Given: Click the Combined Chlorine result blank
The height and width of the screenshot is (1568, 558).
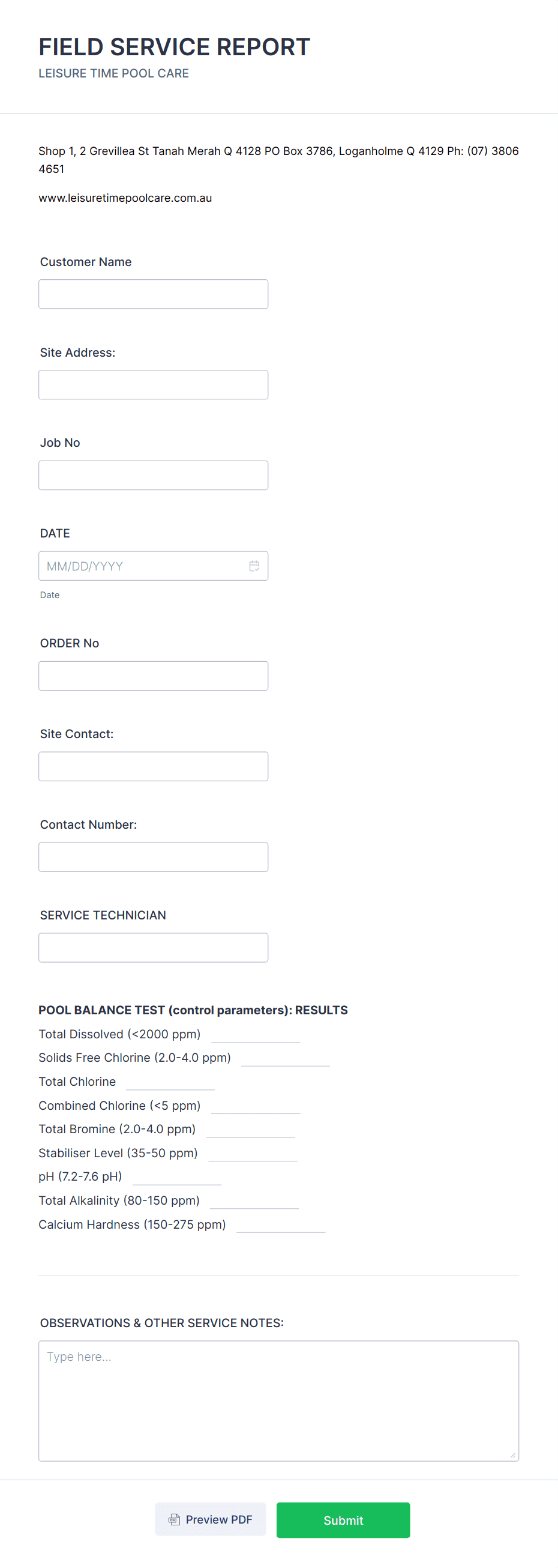Looking at the screenshot, I should 256,1106.
